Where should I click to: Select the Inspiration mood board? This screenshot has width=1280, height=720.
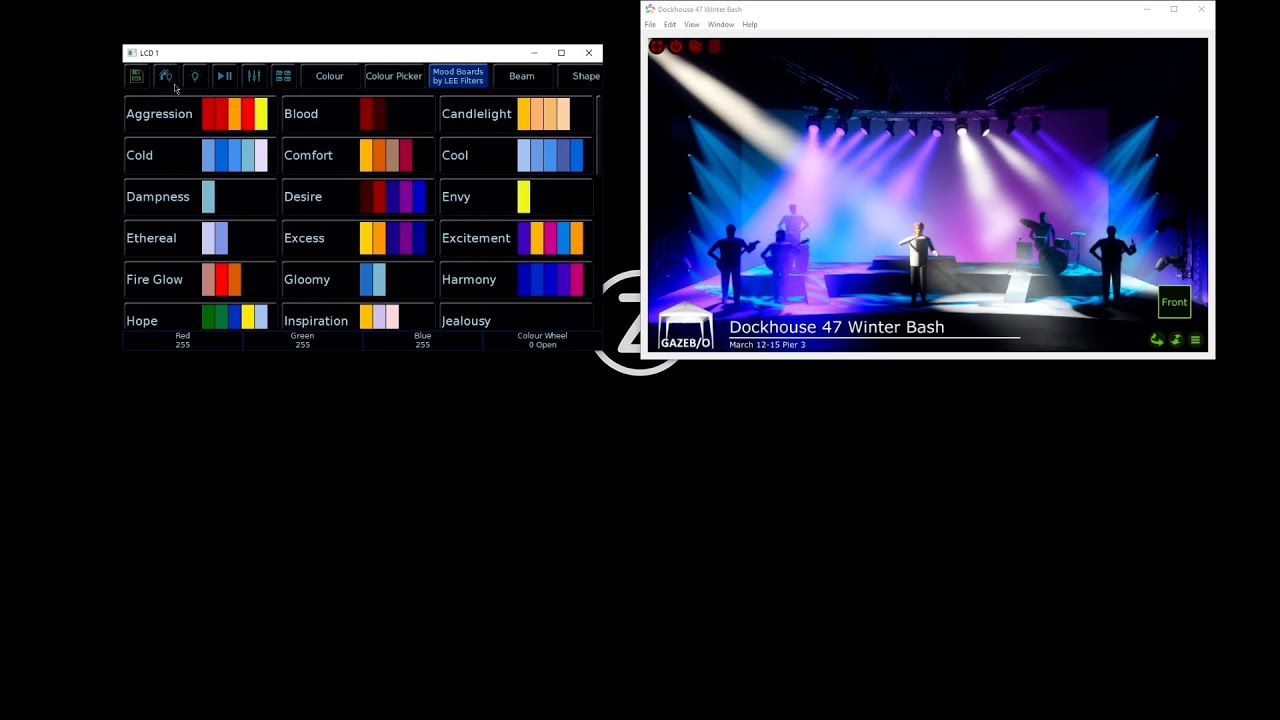tap(358, 317)
